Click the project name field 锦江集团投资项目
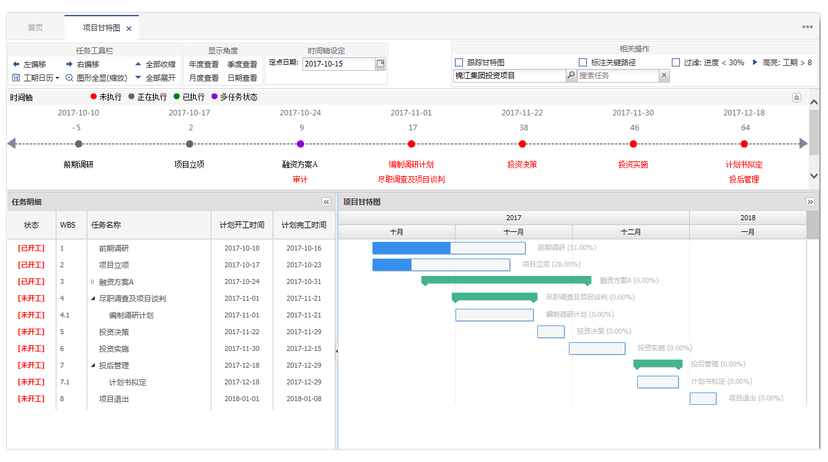The width and height of the screenshot is (828, 462). (509, 76)
